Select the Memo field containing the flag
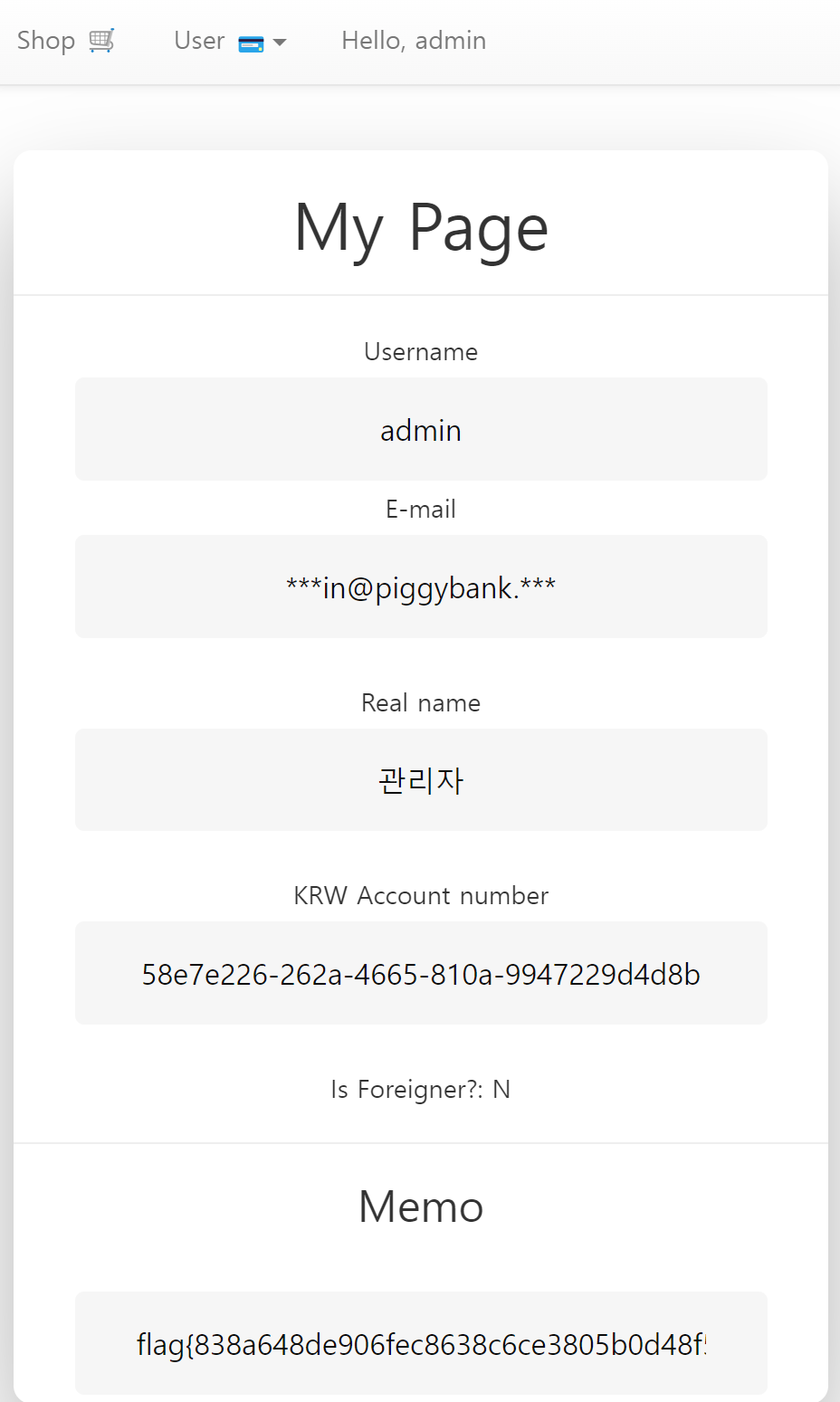 (420, 1343)
